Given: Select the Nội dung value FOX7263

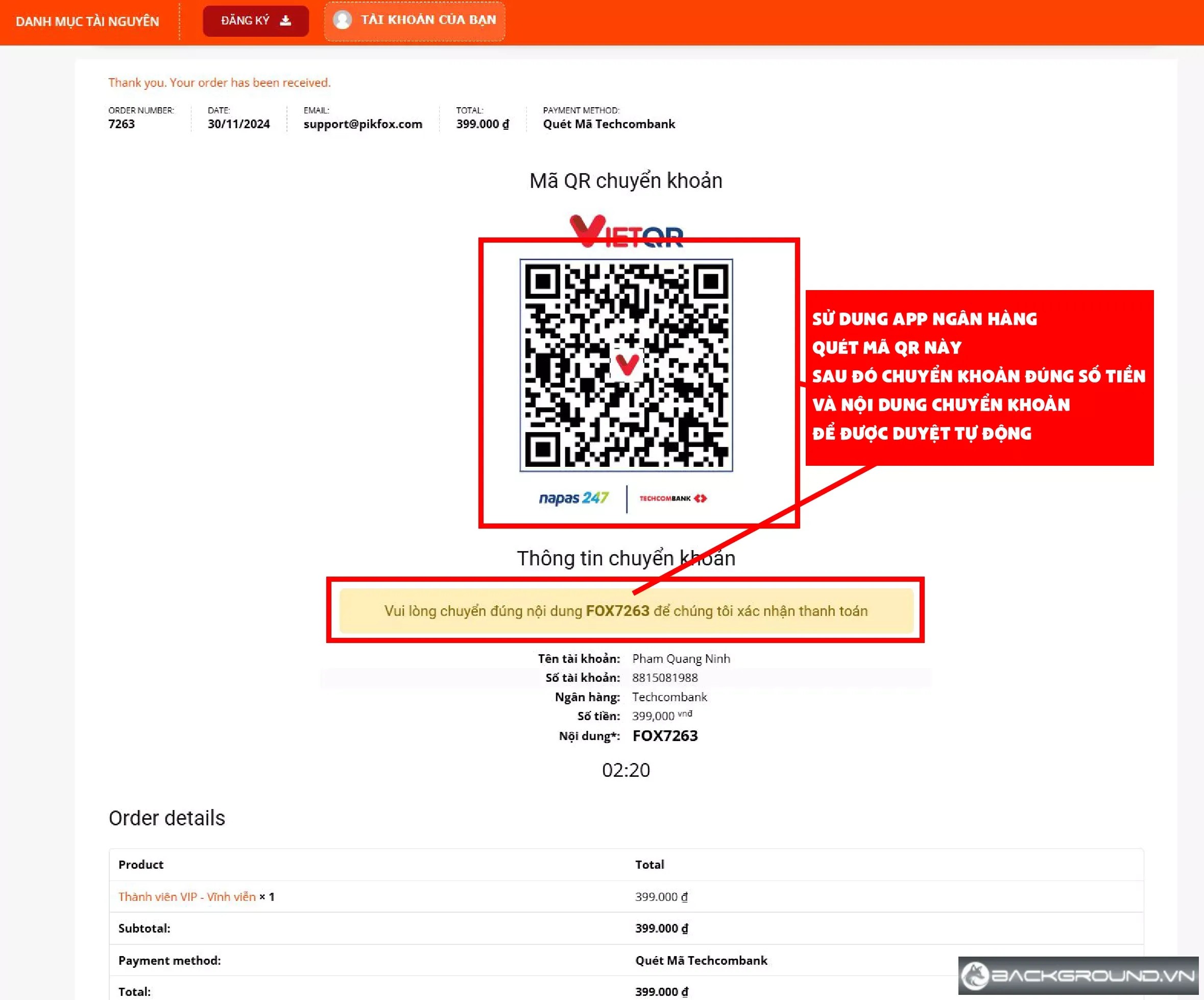Looking at the screenshot, I should [x=665, y=735].
